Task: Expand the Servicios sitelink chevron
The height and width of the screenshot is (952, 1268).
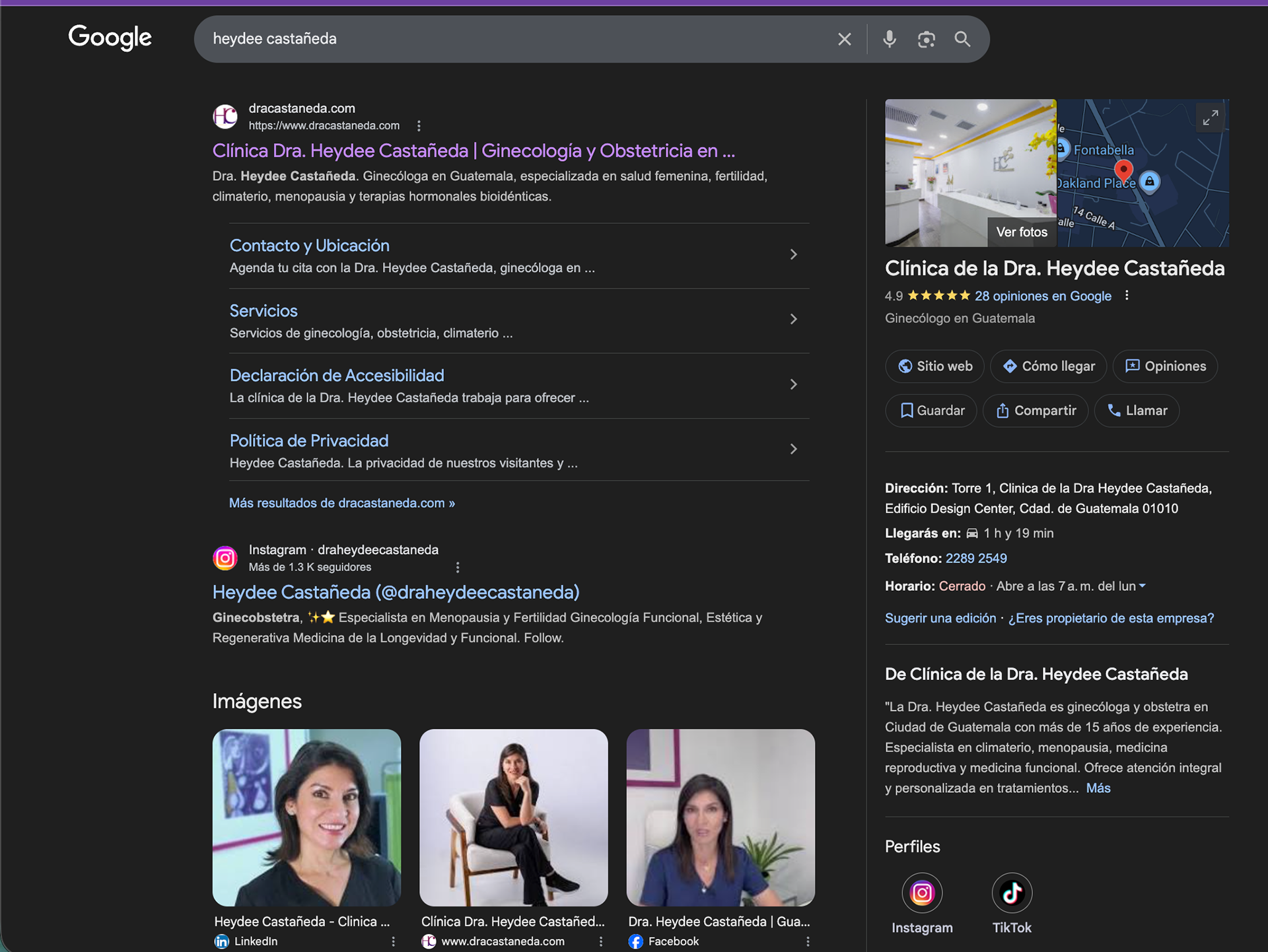Action: point(793,319)
